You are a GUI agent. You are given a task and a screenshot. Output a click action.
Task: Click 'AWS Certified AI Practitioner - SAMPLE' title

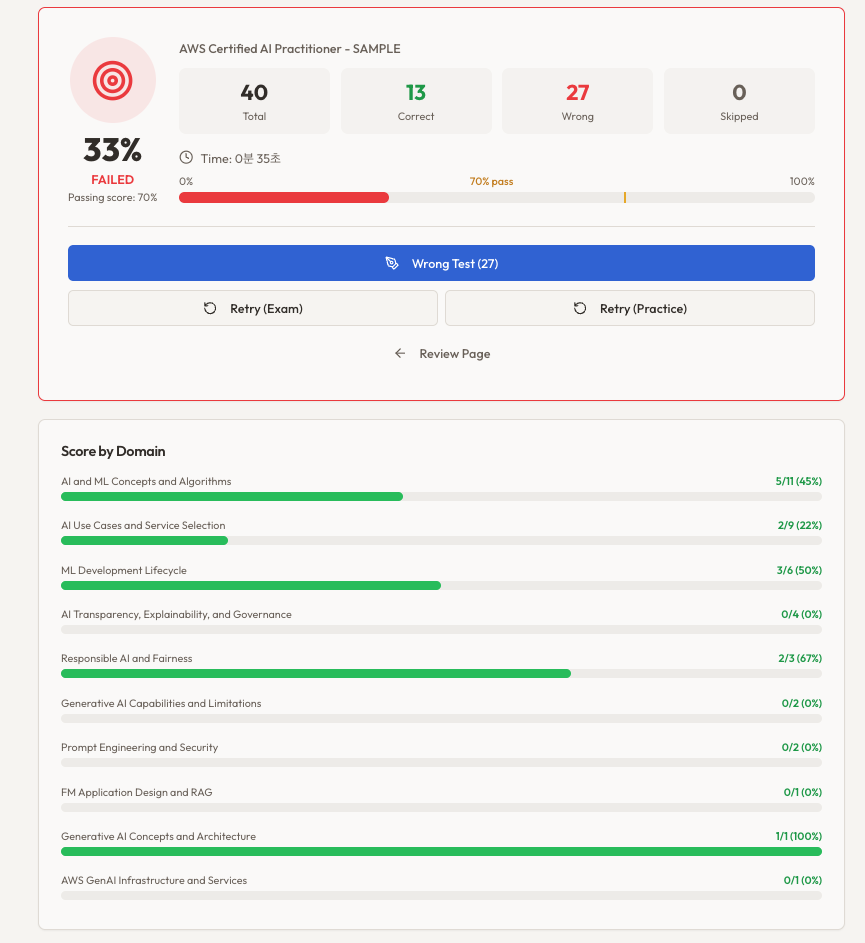(290, 49)
